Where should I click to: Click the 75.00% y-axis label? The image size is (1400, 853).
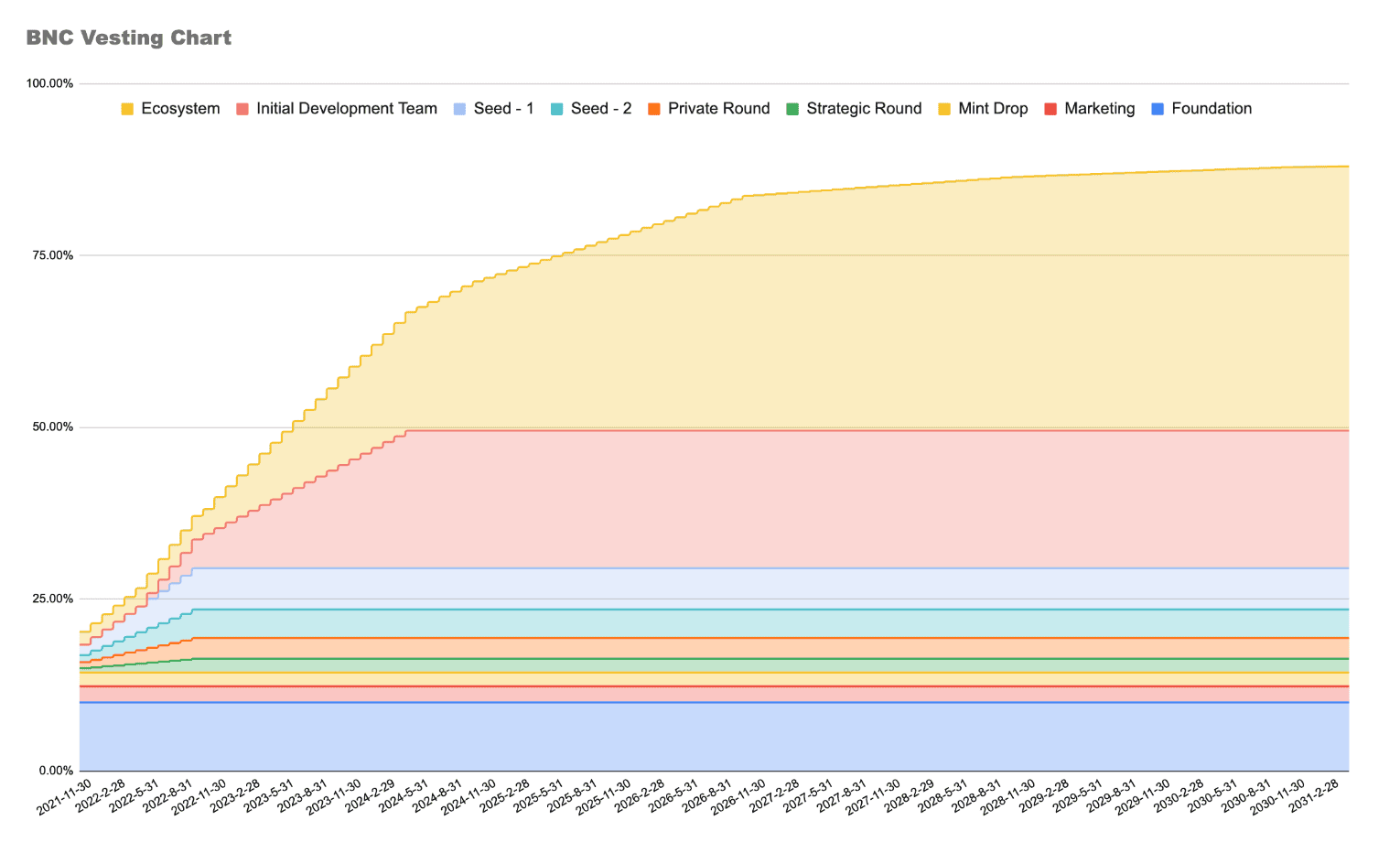pyautogui.click(x=53, y=255)
